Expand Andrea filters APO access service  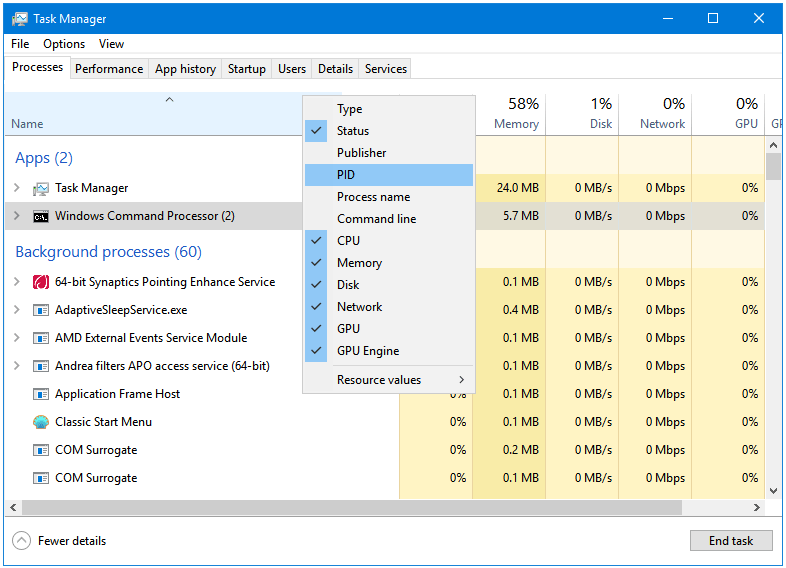point(17,366)
